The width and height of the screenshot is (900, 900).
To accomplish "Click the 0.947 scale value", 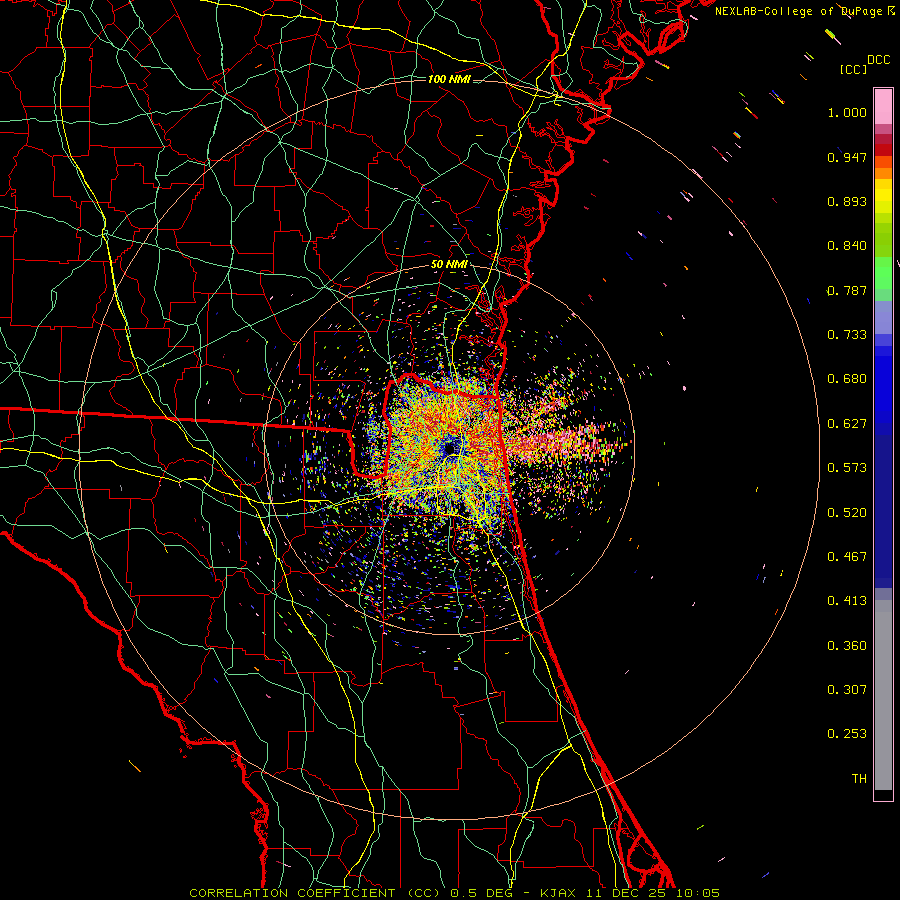I will (847, 157).
